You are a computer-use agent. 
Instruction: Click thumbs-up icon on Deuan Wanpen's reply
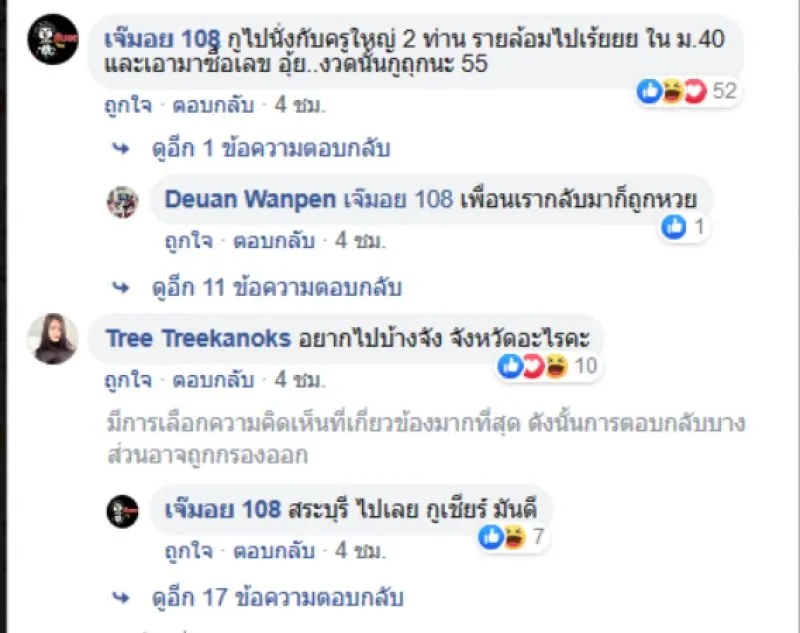point(673,226)
